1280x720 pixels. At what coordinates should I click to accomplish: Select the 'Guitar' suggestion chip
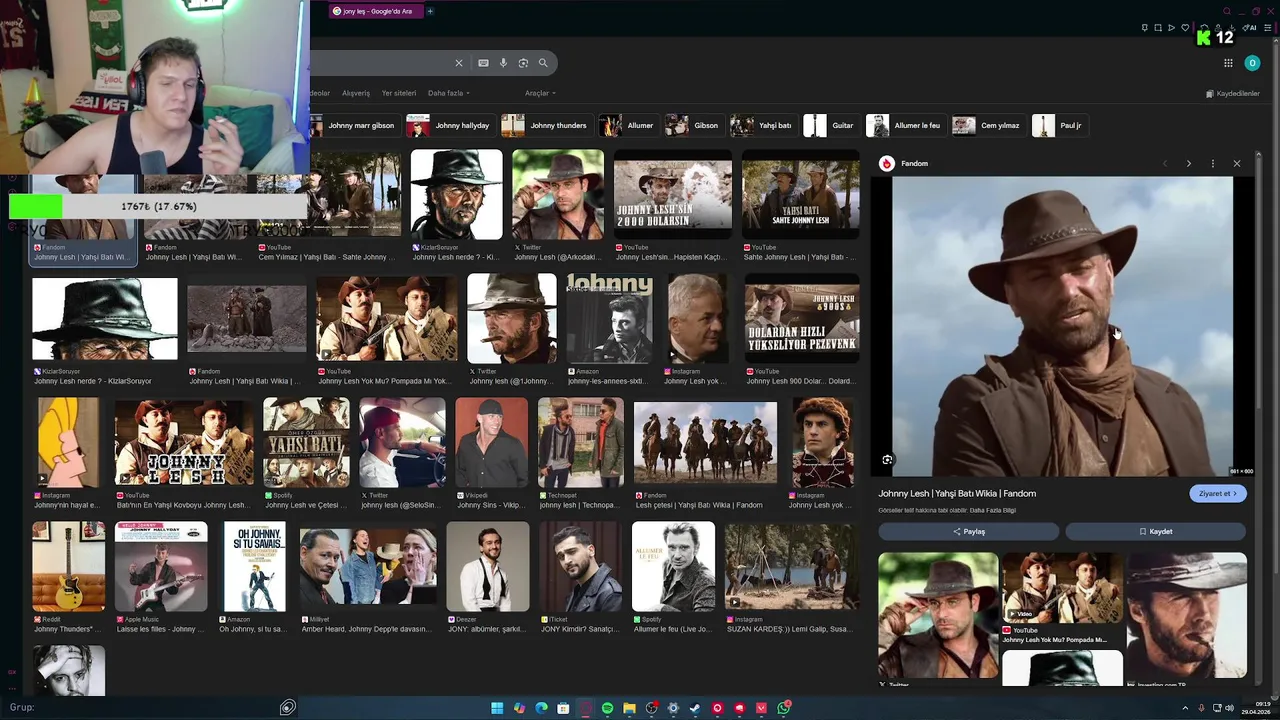pyautogui.click(x=830, y=125)
